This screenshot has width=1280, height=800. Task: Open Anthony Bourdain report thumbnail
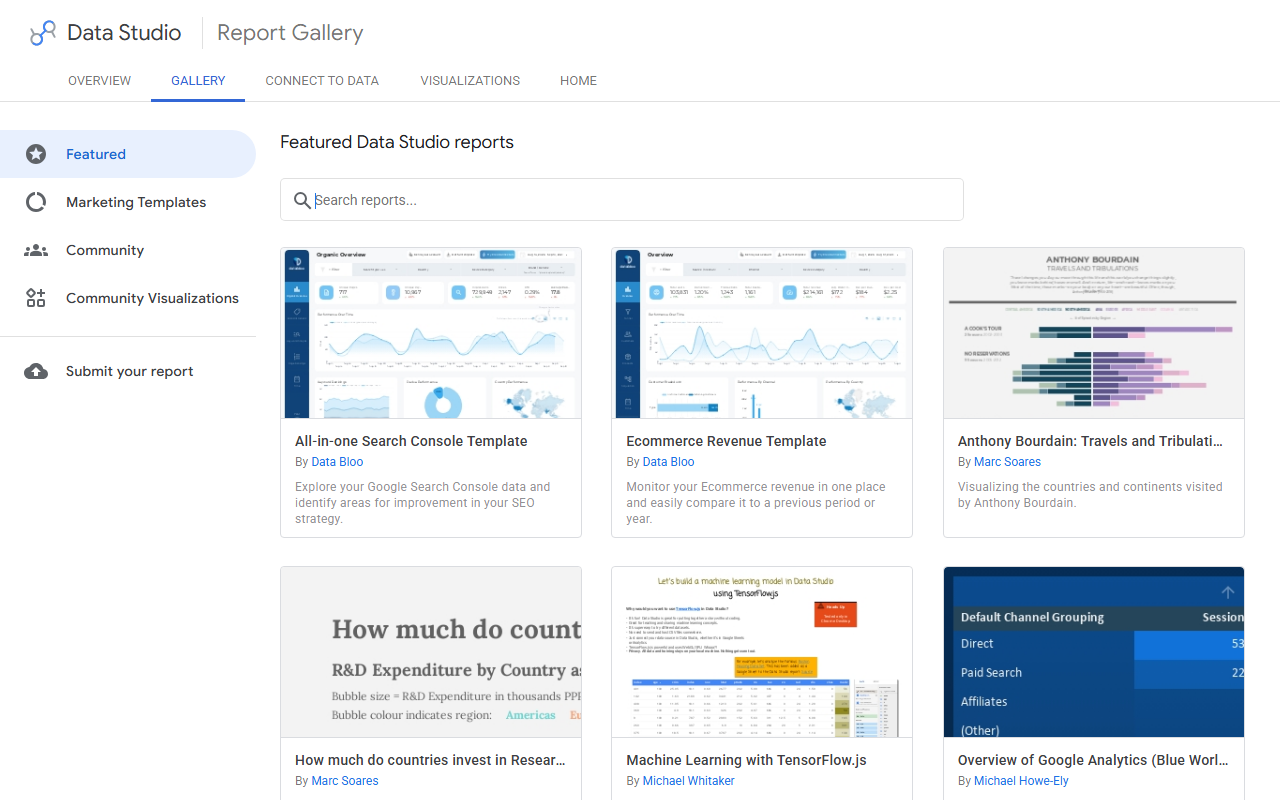click(1094, 333)
